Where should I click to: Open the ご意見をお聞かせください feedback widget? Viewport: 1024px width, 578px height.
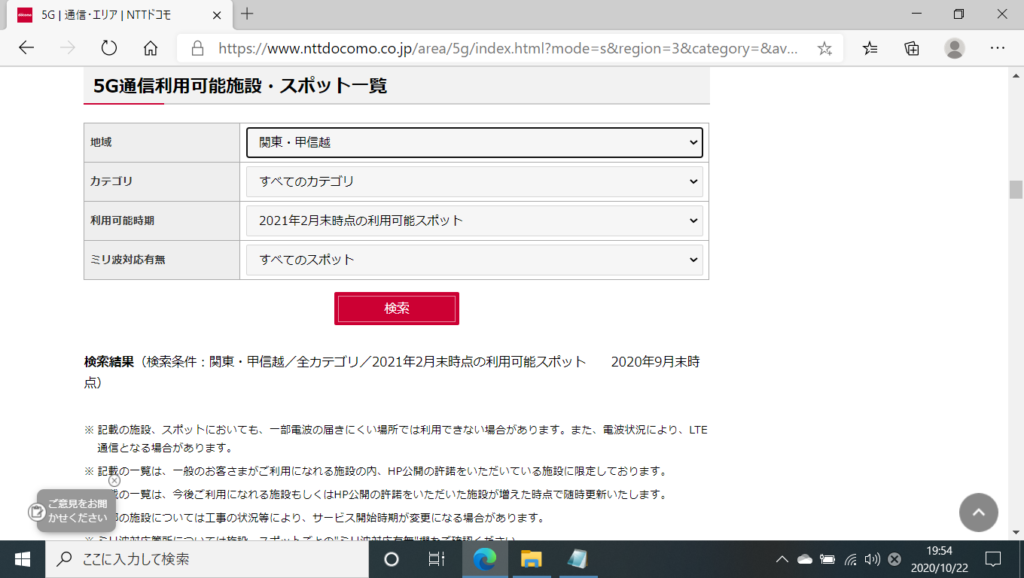pos(76,511)
